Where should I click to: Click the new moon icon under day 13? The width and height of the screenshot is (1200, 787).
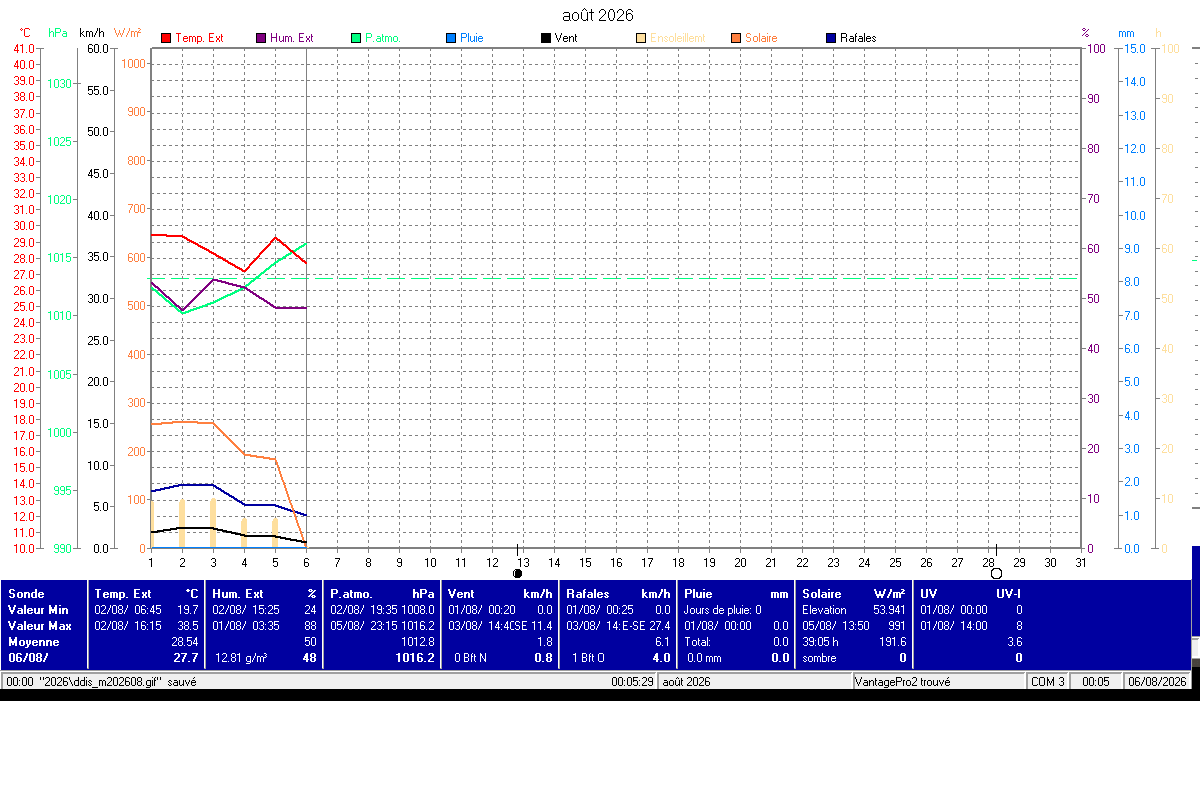[517, 573]
